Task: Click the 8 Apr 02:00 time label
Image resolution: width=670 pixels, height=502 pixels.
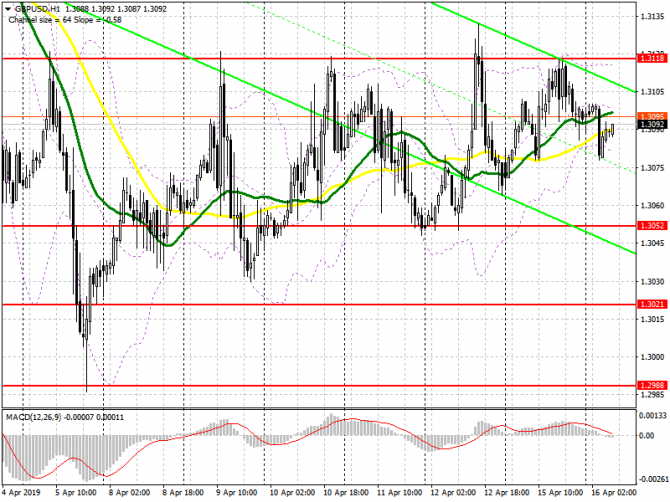Action: pyautogui.click(x=129, y=493)
